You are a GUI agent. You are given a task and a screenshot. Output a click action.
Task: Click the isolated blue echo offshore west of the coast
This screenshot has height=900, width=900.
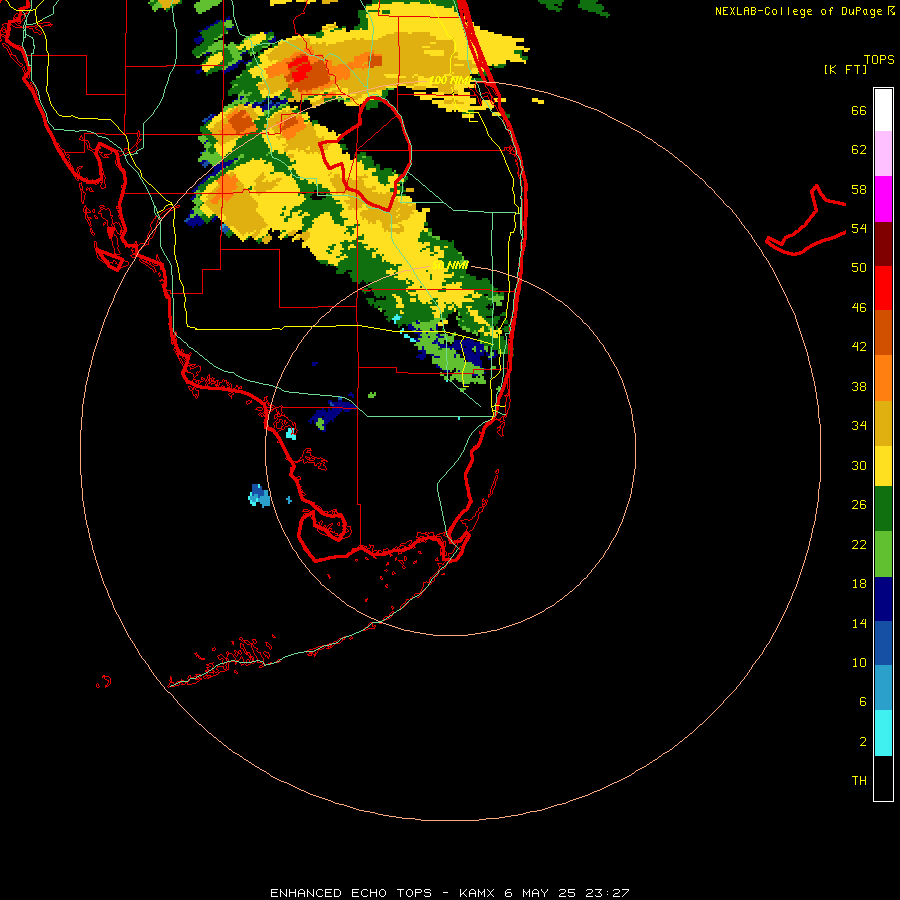(259, 495)
